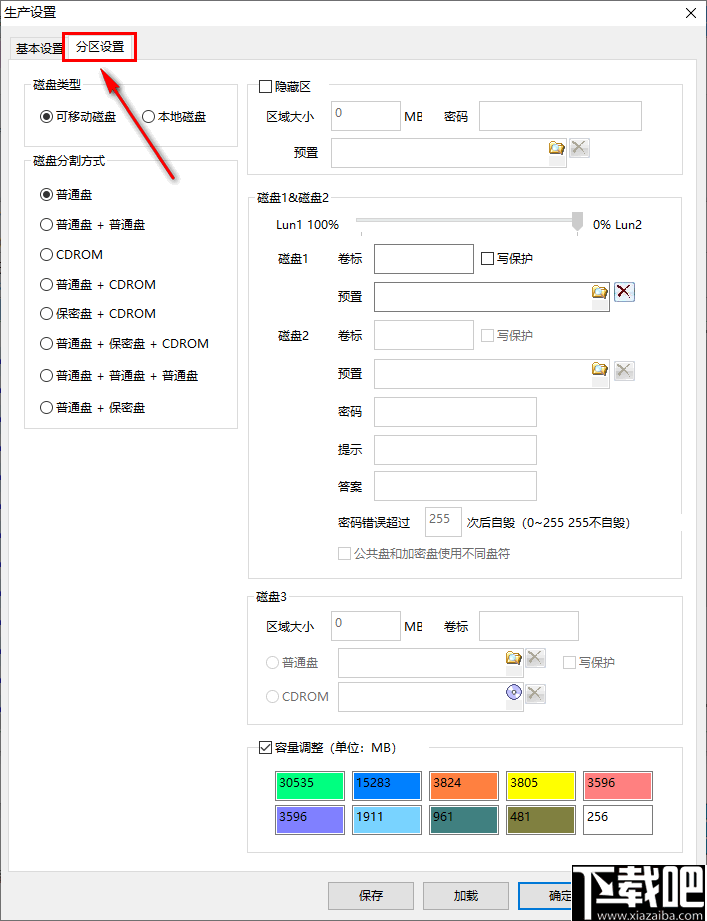Click the light blue 1911 capacity swatch

(386, 819)
